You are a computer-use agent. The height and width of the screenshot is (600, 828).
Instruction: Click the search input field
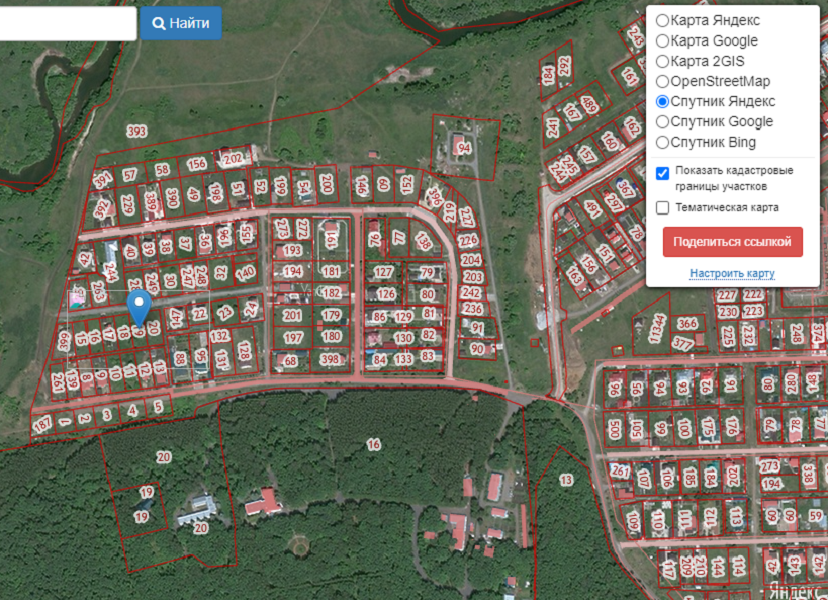[x=66, y=23]
